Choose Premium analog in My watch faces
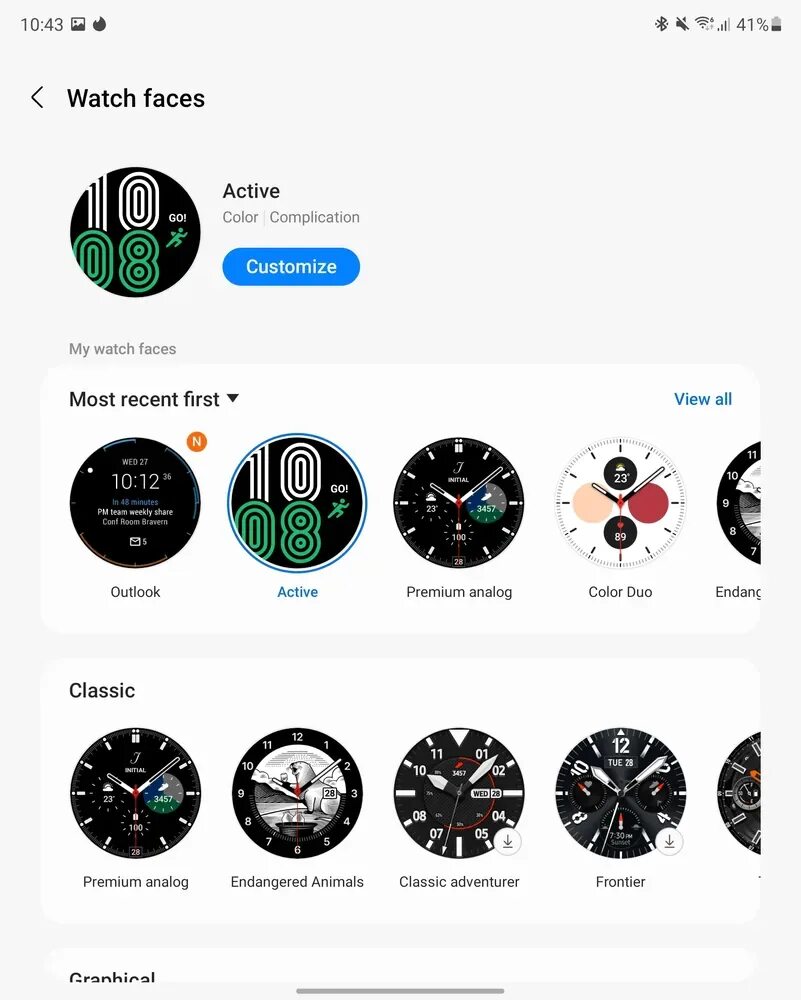This screenshot has width=801, height=1000. pos(459,503)
